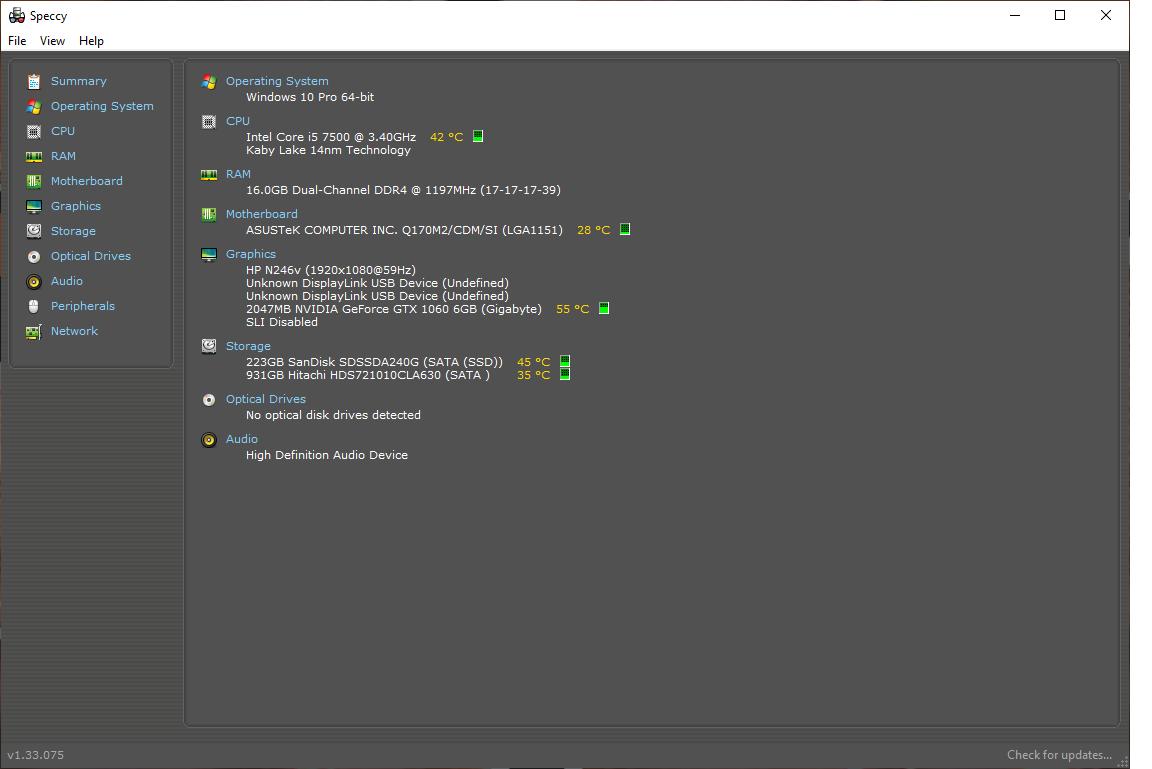This screenshot has height=769, width=1152.
Task: Click "Intel Core i5 7500 @ 3.40GHz" text
Action: click(x=331, y=137)
